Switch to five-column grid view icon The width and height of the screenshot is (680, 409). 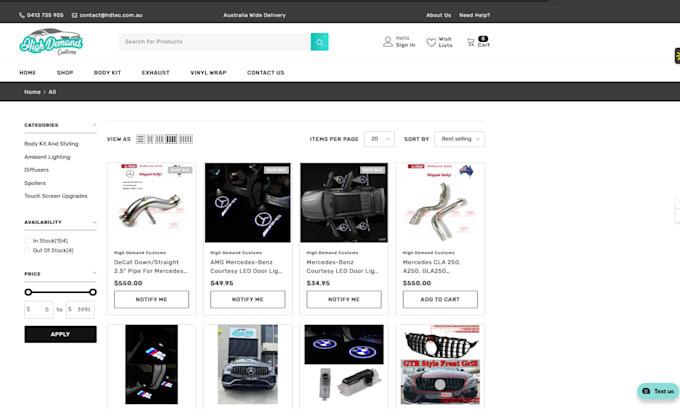tap(186, 139)
